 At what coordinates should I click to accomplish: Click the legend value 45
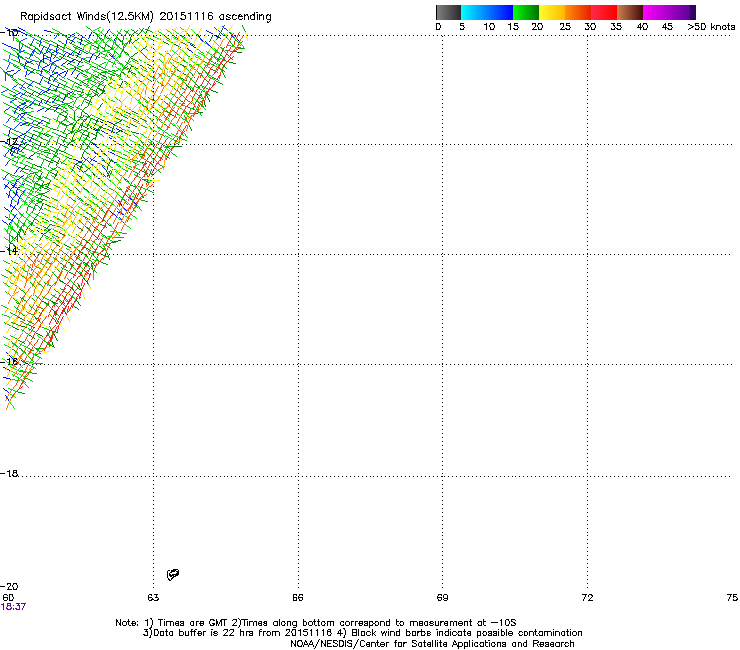point(667,27)
